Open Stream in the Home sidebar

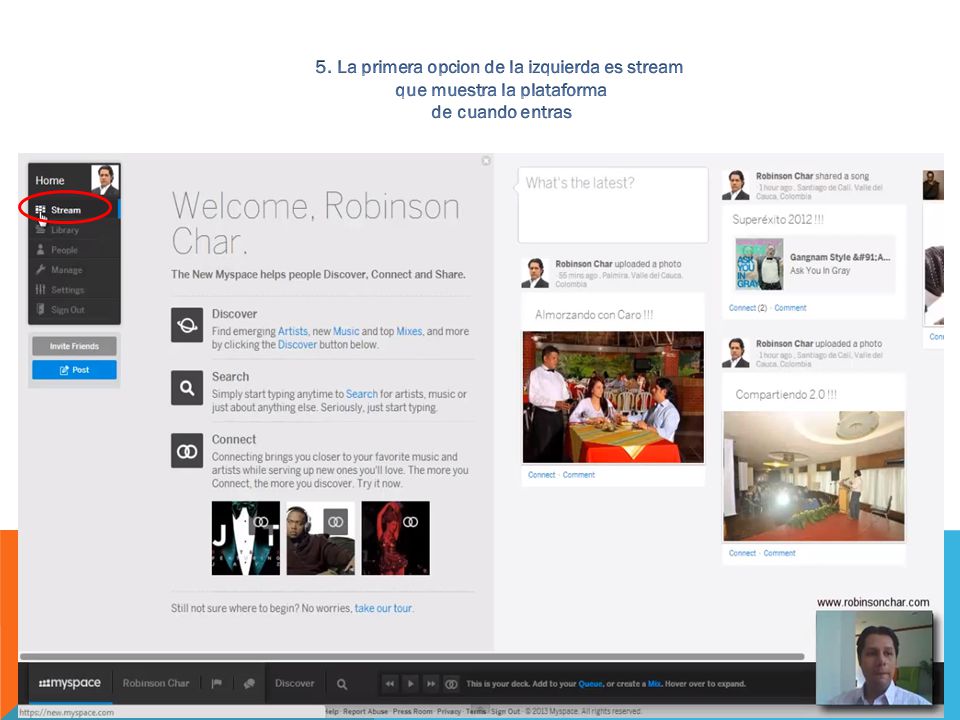(66, 210)
